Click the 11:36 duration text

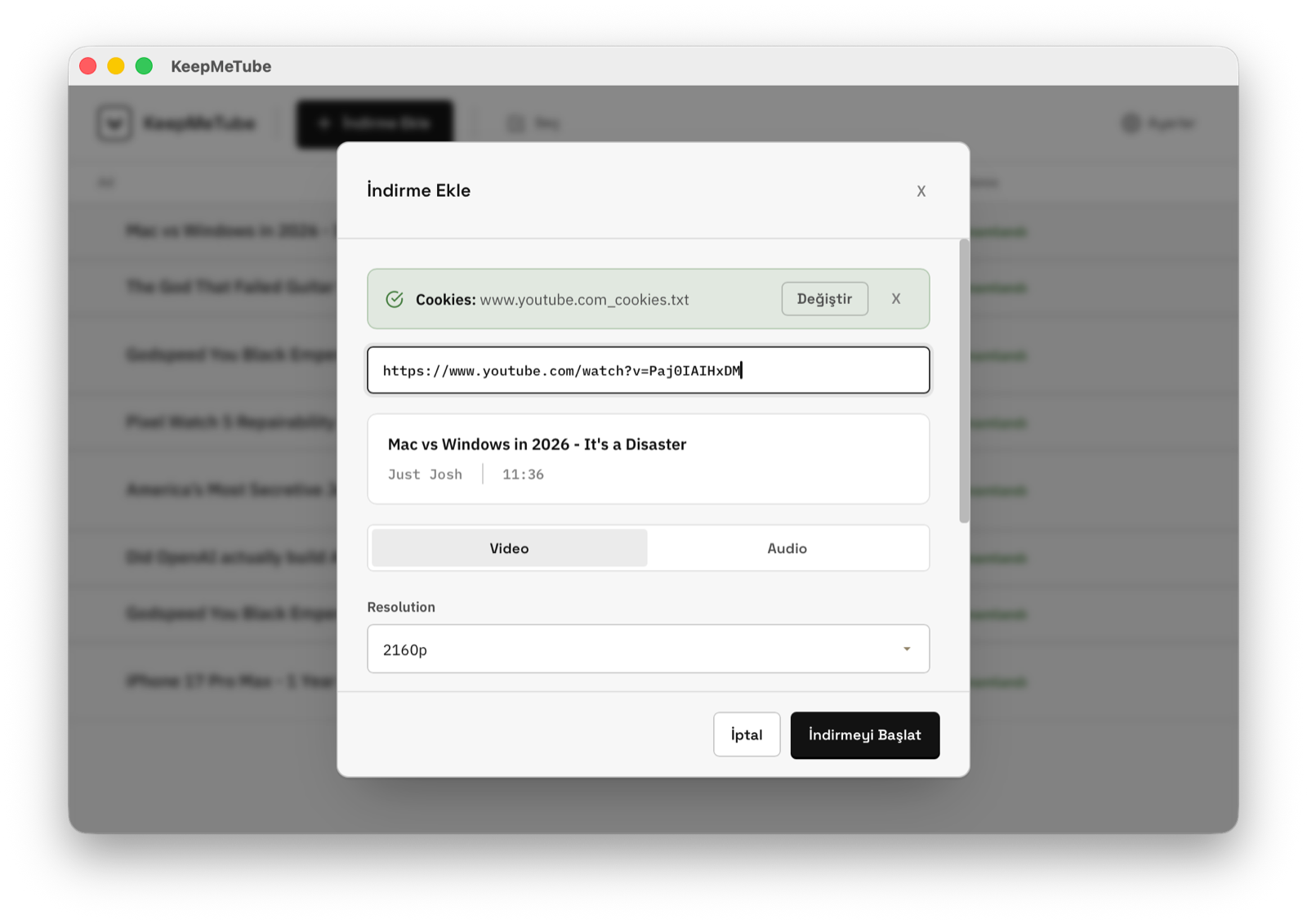click(x=523, y=474)
